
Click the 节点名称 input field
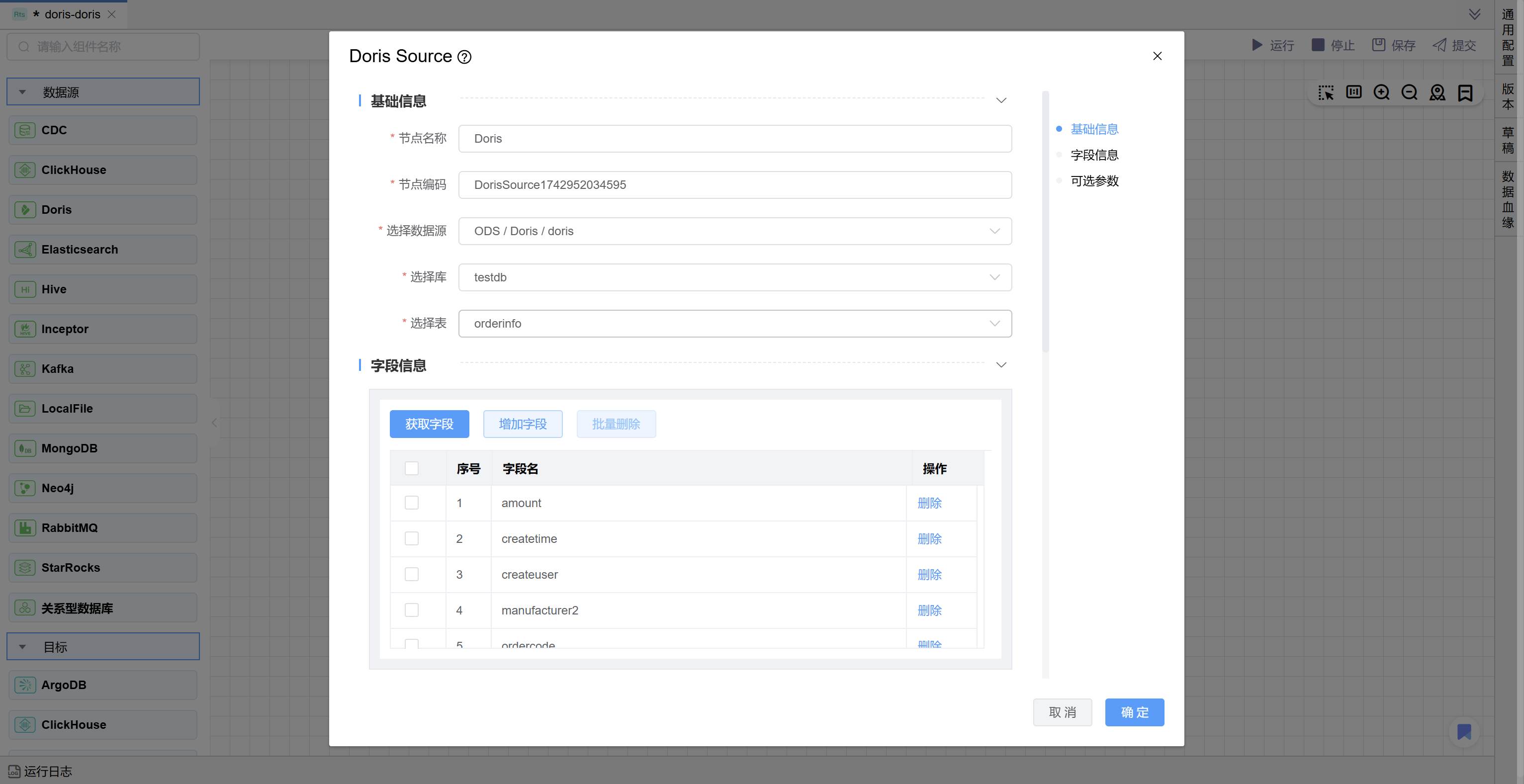[x=734, y=139]
